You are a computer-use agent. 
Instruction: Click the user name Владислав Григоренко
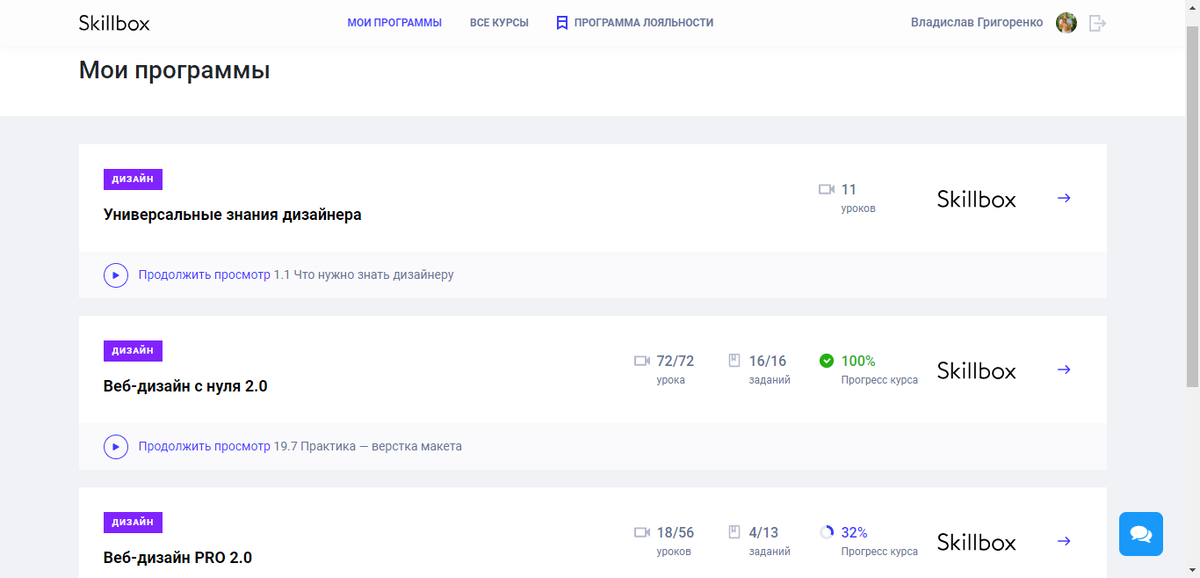[977, 22]
